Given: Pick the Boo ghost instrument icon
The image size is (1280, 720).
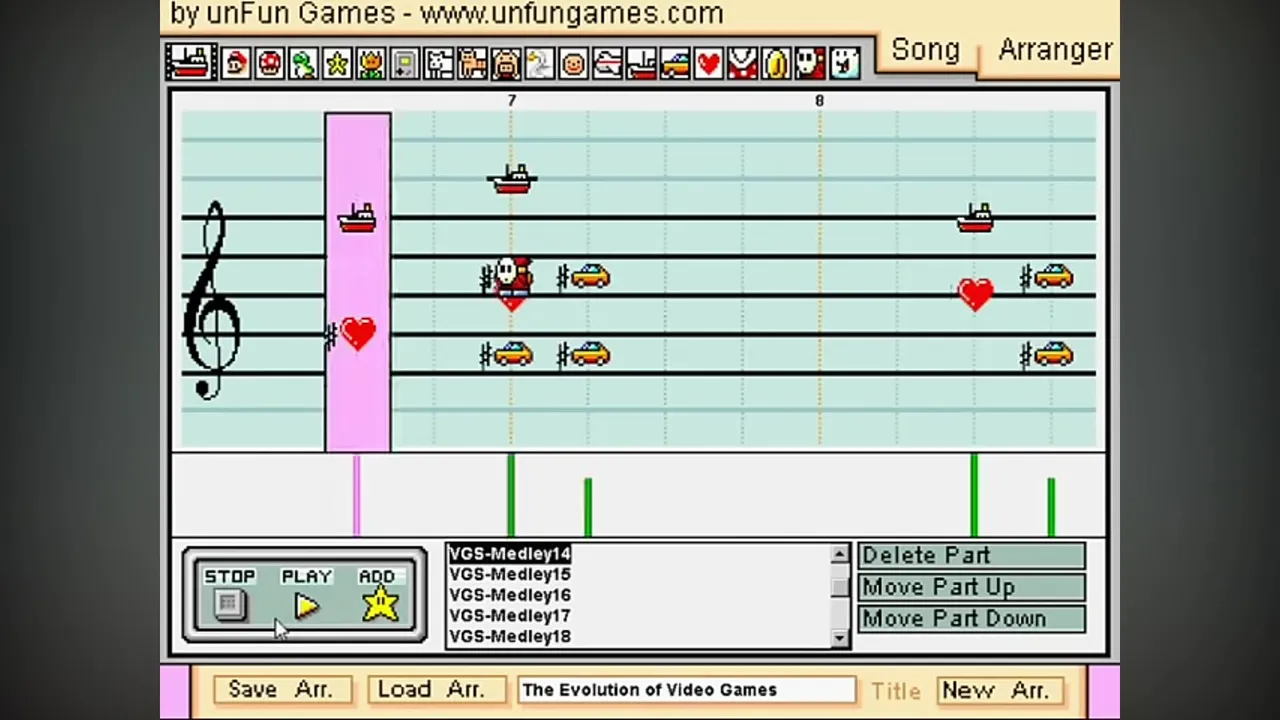Looking at the screenshot, I should [x=845, y=64].
